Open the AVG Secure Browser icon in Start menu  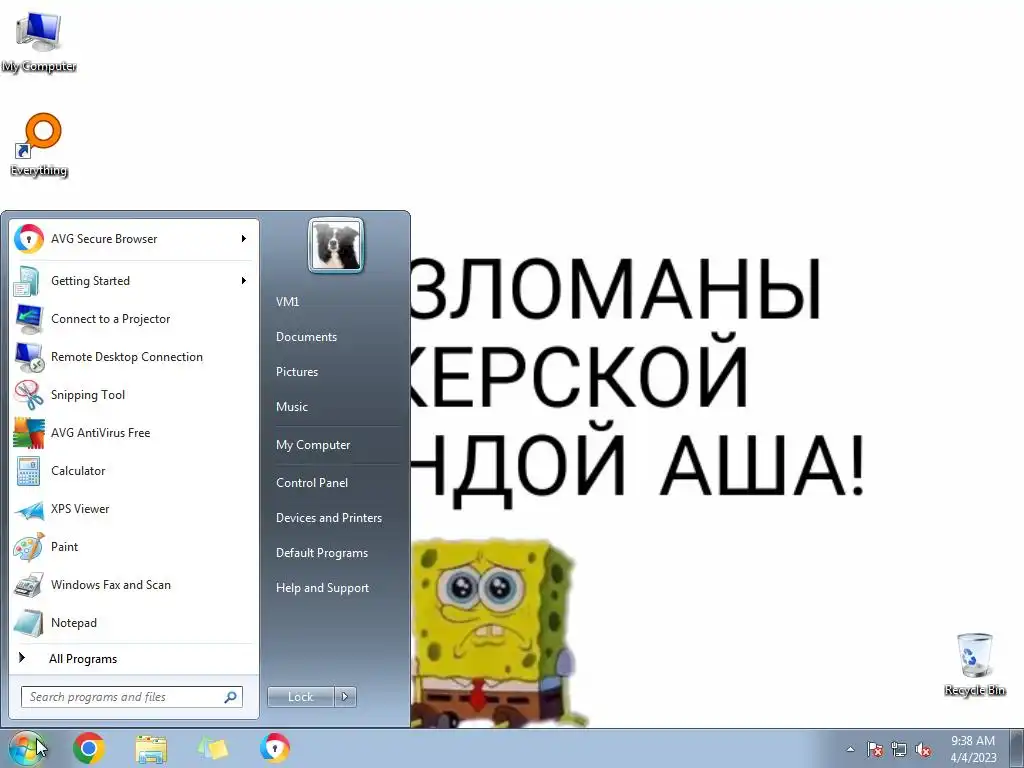(29, 238)
